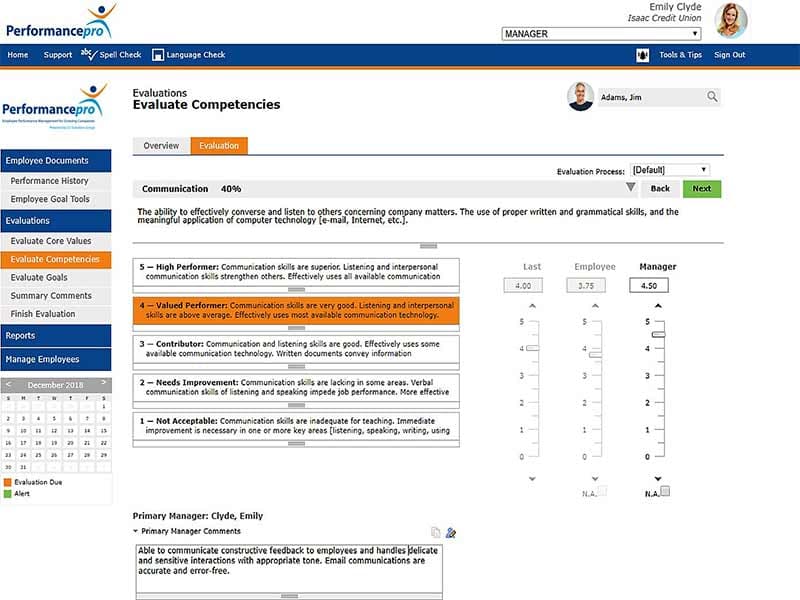The image size is (800, 600).
Task: Click the Manager score field 4.50
Action: (x=649, y=285)
